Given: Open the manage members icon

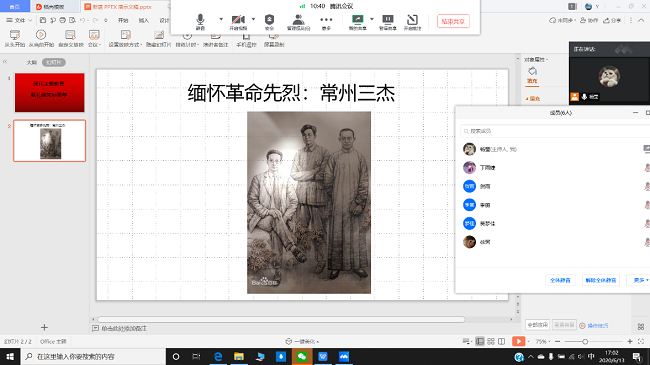Looking at the screenshot, I should tap(298, 22).
